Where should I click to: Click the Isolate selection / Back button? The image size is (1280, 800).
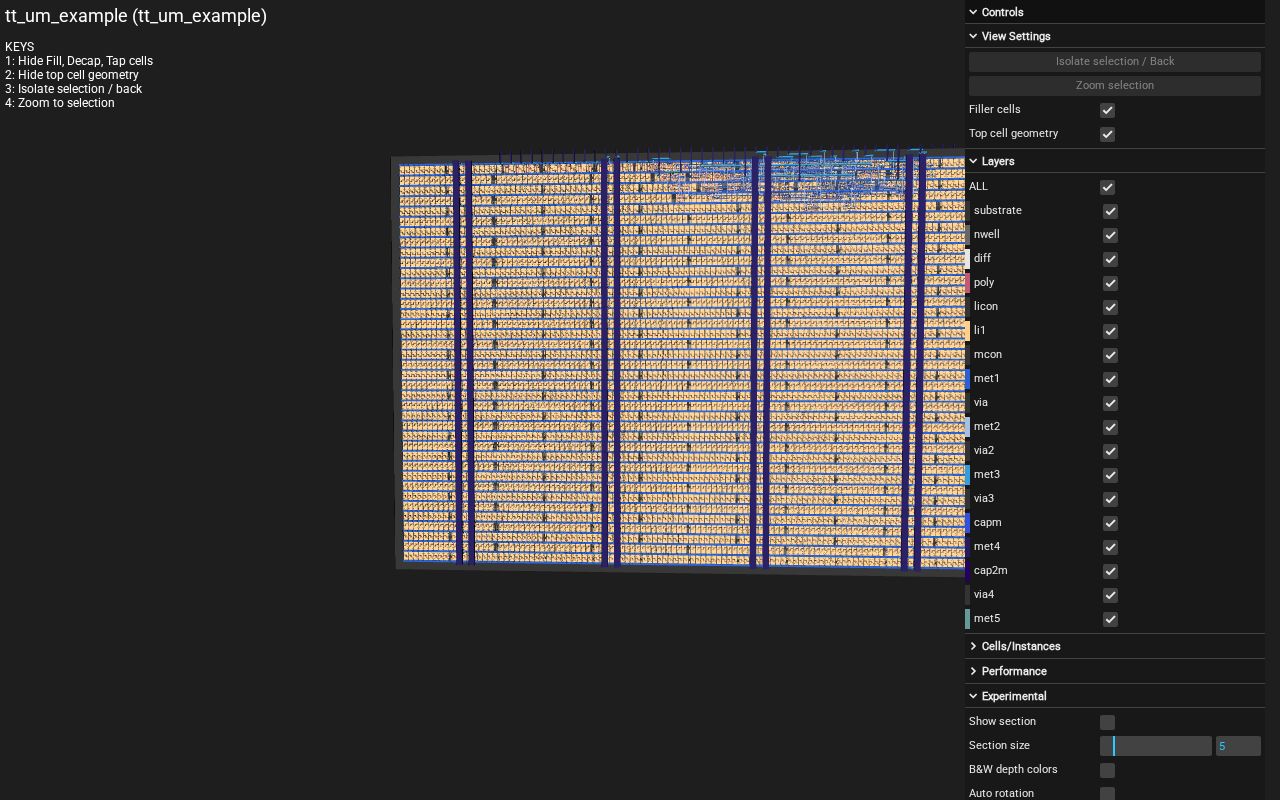coord(1115,61)
